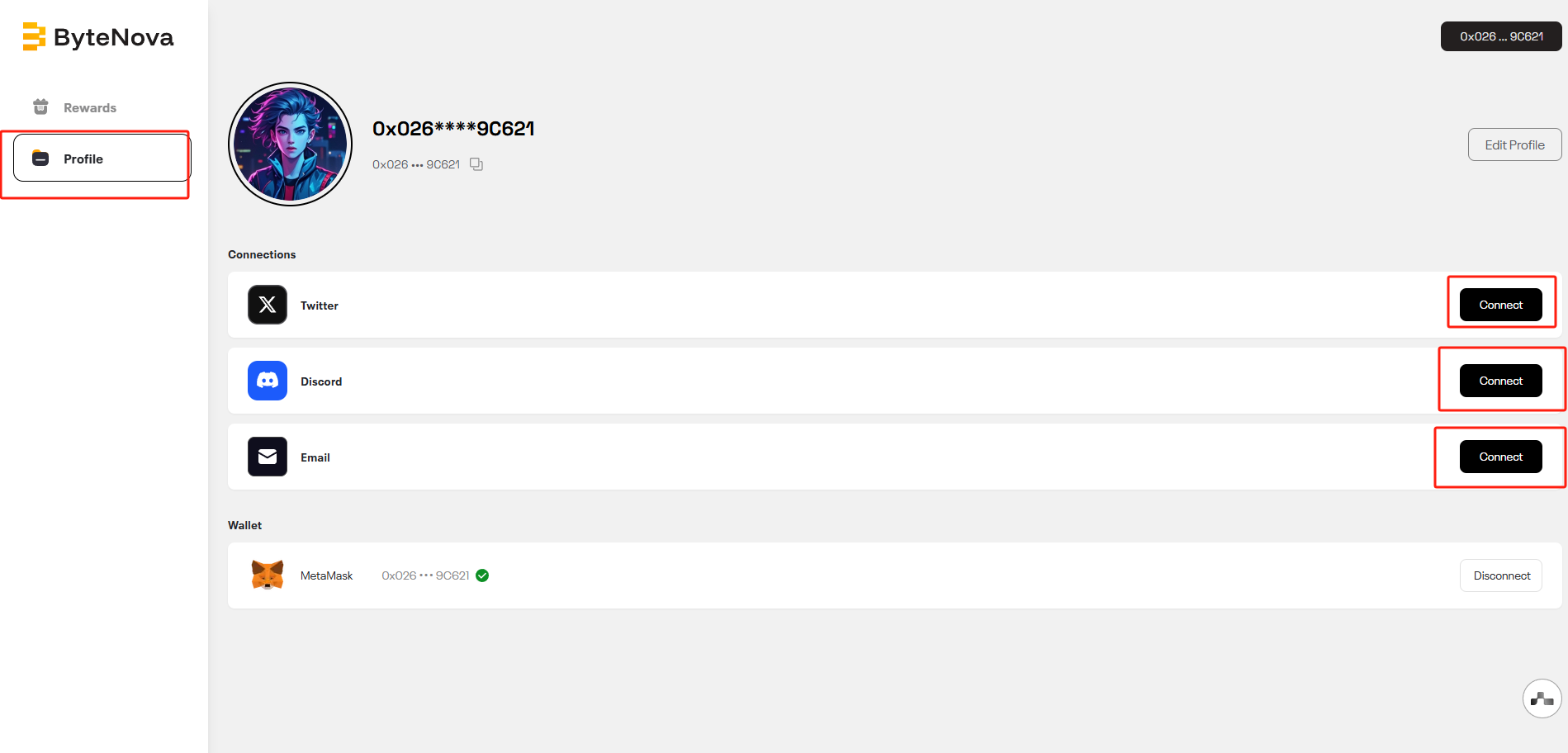Connect the Email account

1500,457
